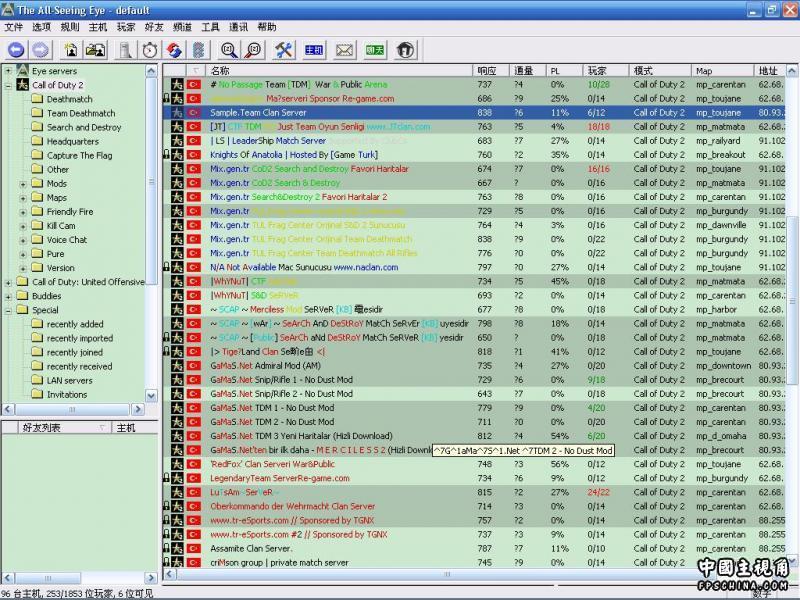This screenshot has height=600, width=800.
Task: Click the blue magnifier find icon
Action: [x=229, y=50]
